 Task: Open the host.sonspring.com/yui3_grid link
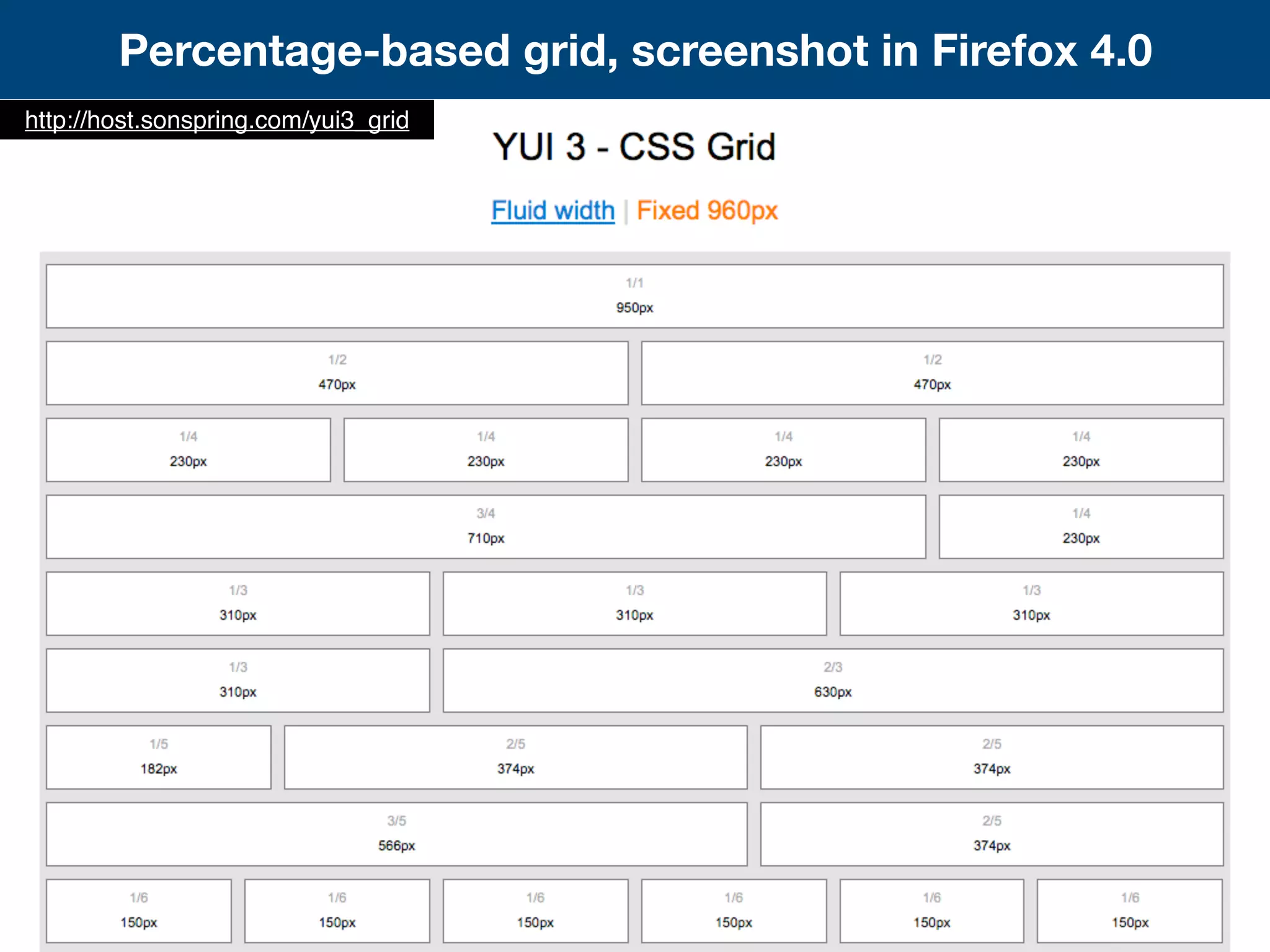(x=217, y=120)
